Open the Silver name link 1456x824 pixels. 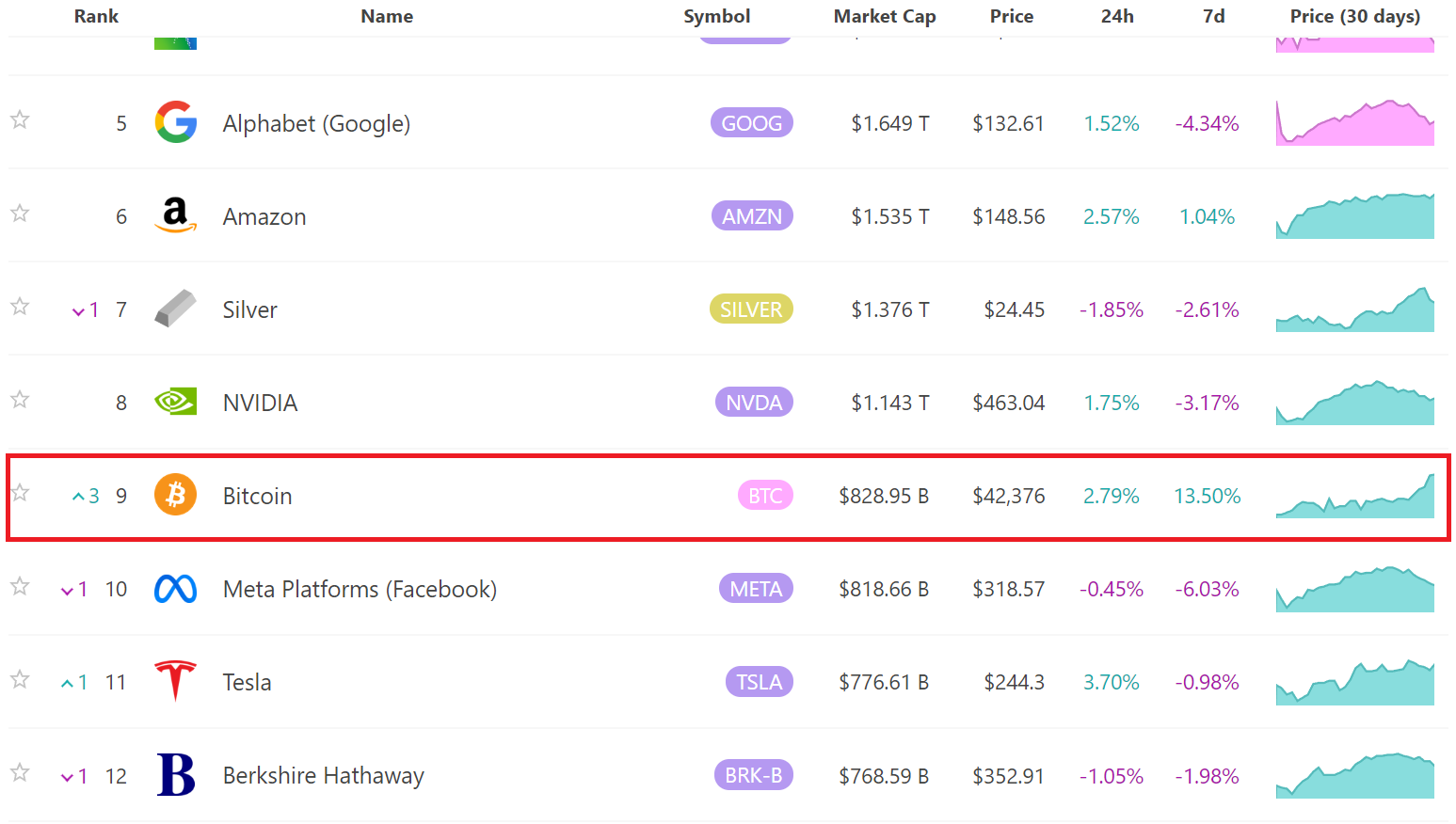tap(250, 309)
